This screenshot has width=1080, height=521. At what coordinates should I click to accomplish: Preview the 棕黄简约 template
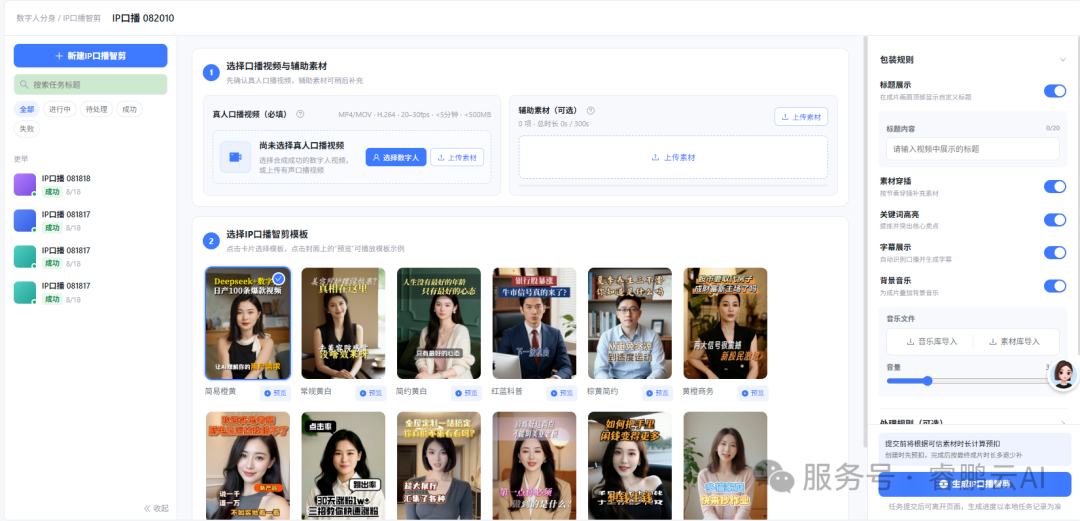(657, 393)
